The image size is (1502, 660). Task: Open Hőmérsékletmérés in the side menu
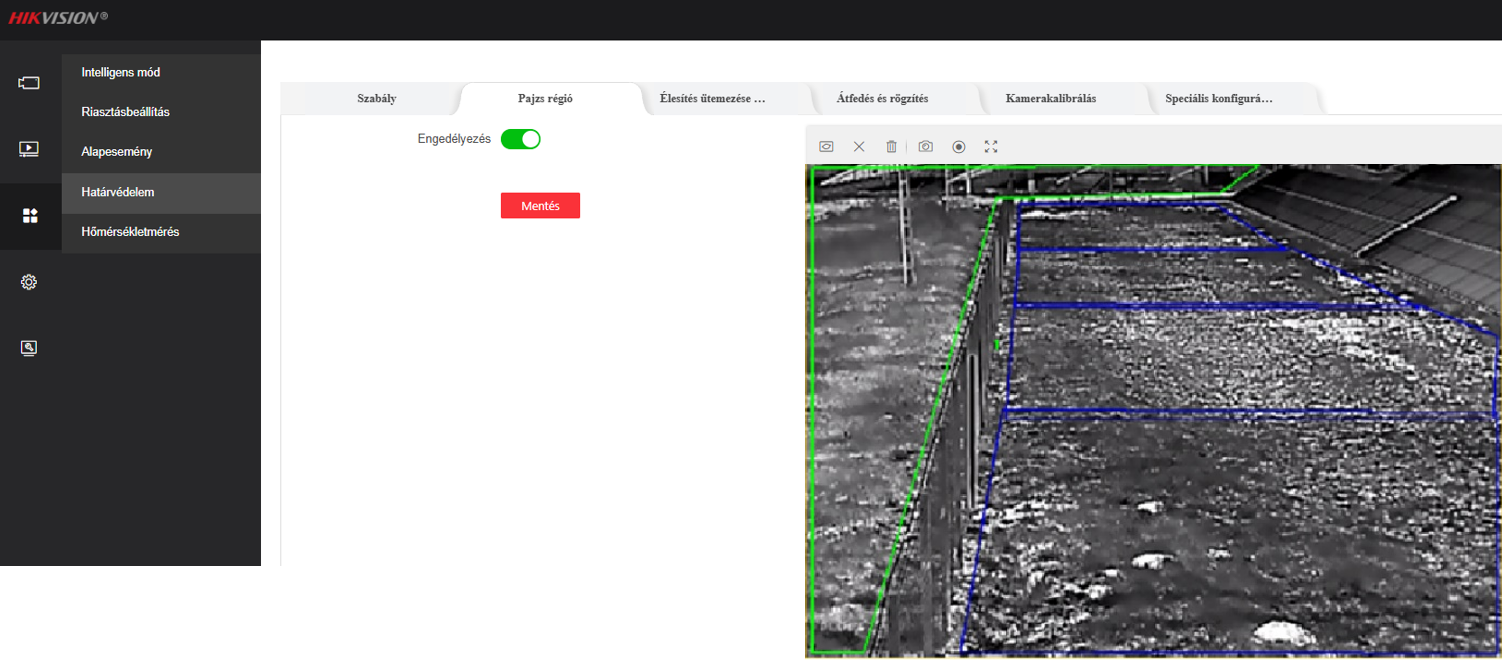click(x=161, y=232)
